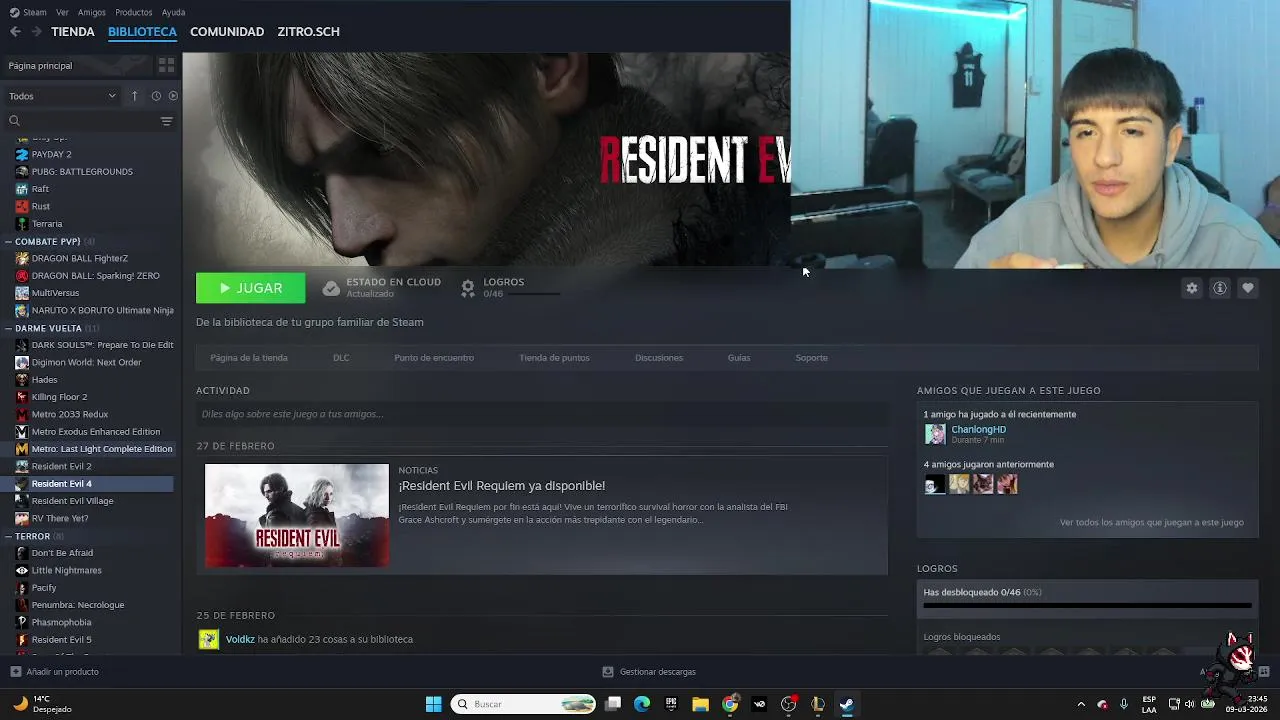The height and width of the screenshot is (720, 1280).
Task: Open the Amigos menu
Action: (92, 12)
